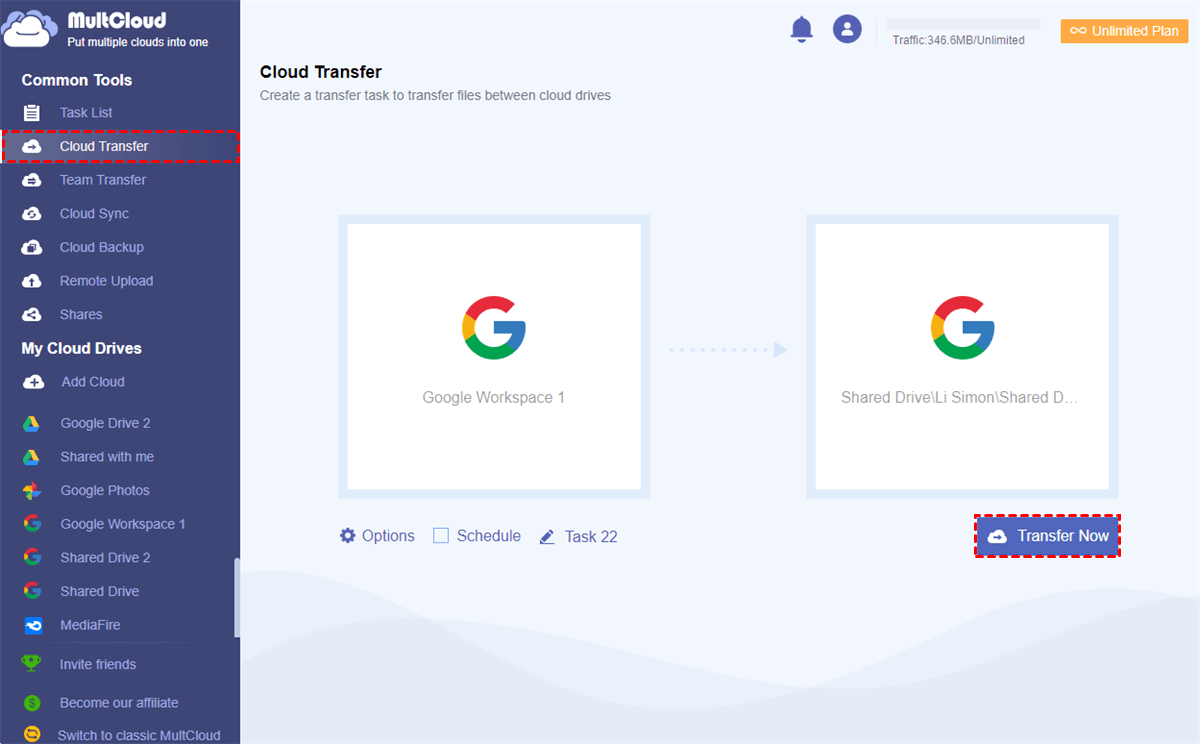Click the MediaFire icon

33,626
